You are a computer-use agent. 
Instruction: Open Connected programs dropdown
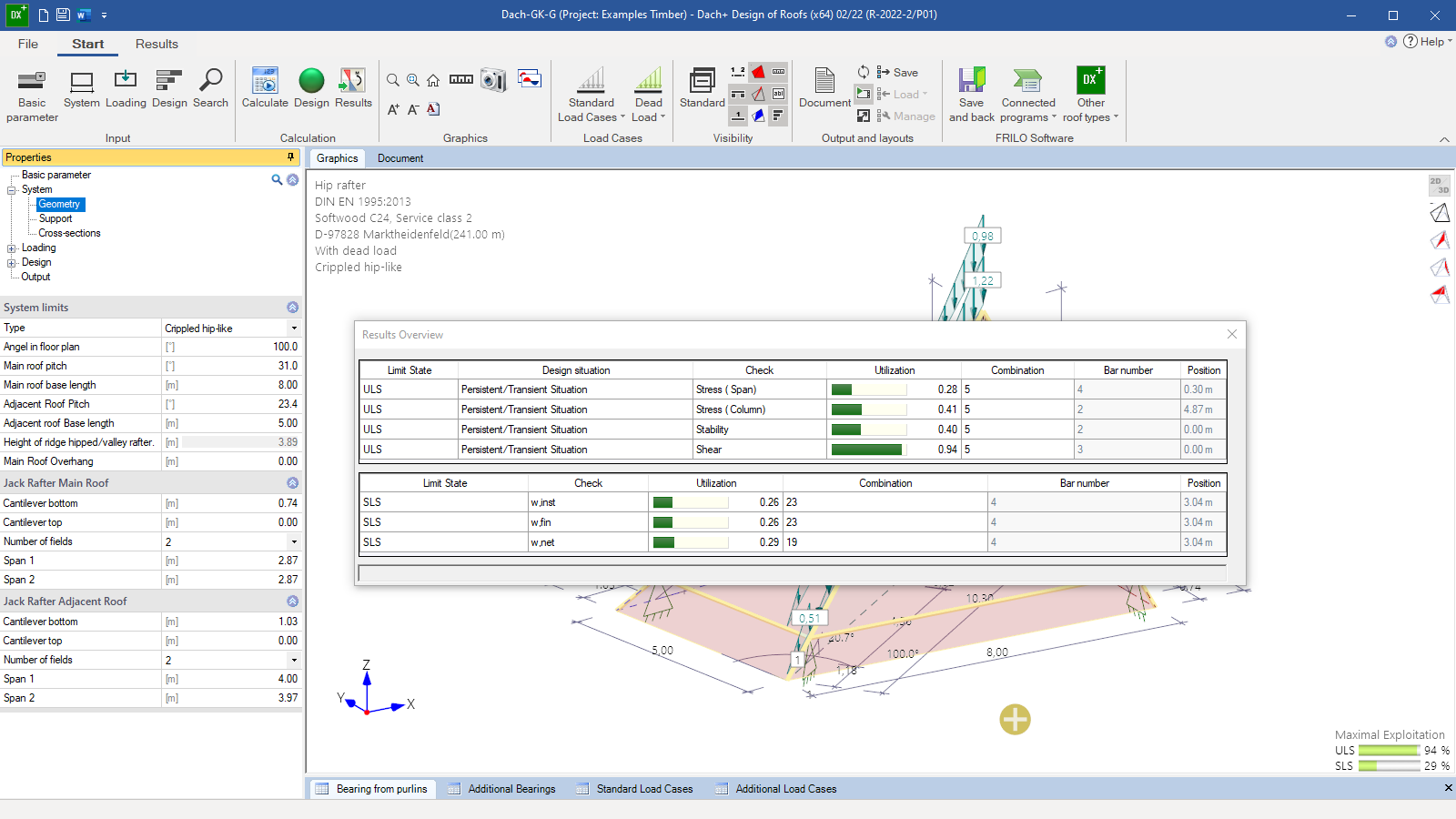click(x=1028, y=96)
